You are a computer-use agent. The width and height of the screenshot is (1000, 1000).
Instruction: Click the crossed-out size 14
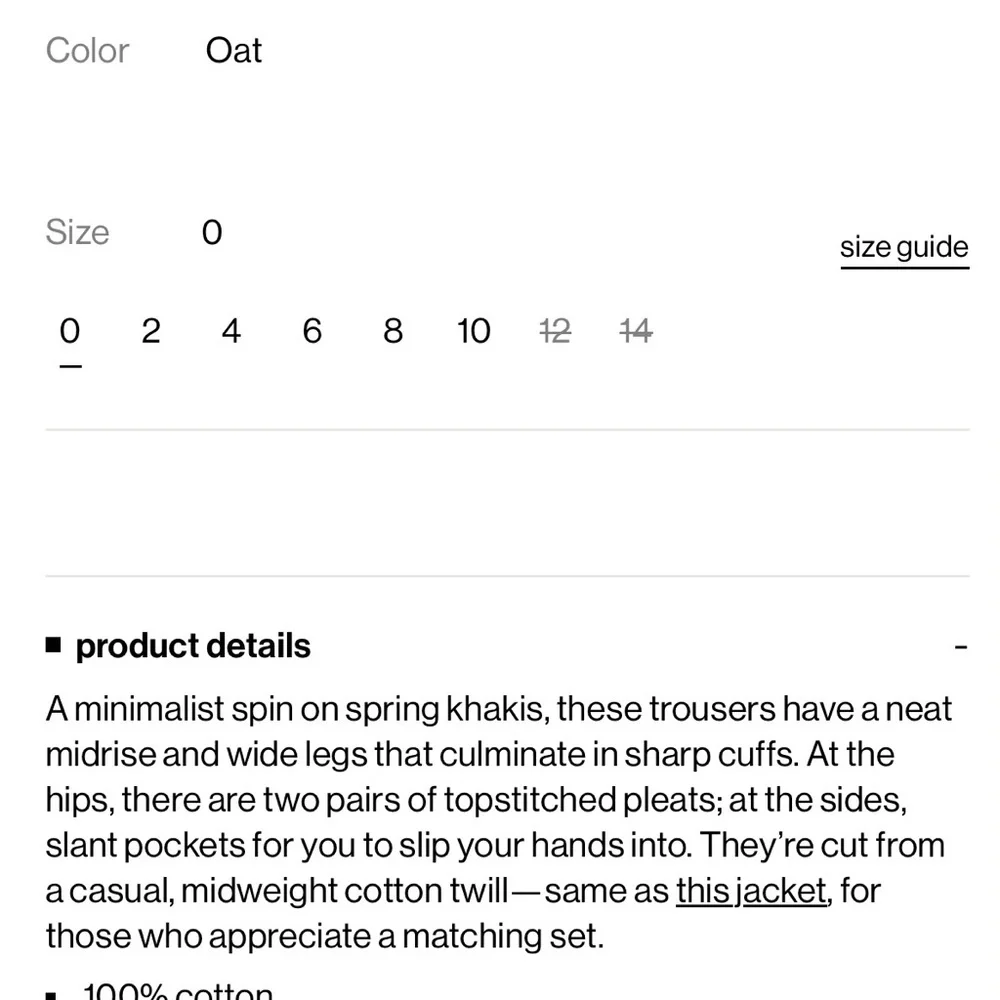click(636, 331)
